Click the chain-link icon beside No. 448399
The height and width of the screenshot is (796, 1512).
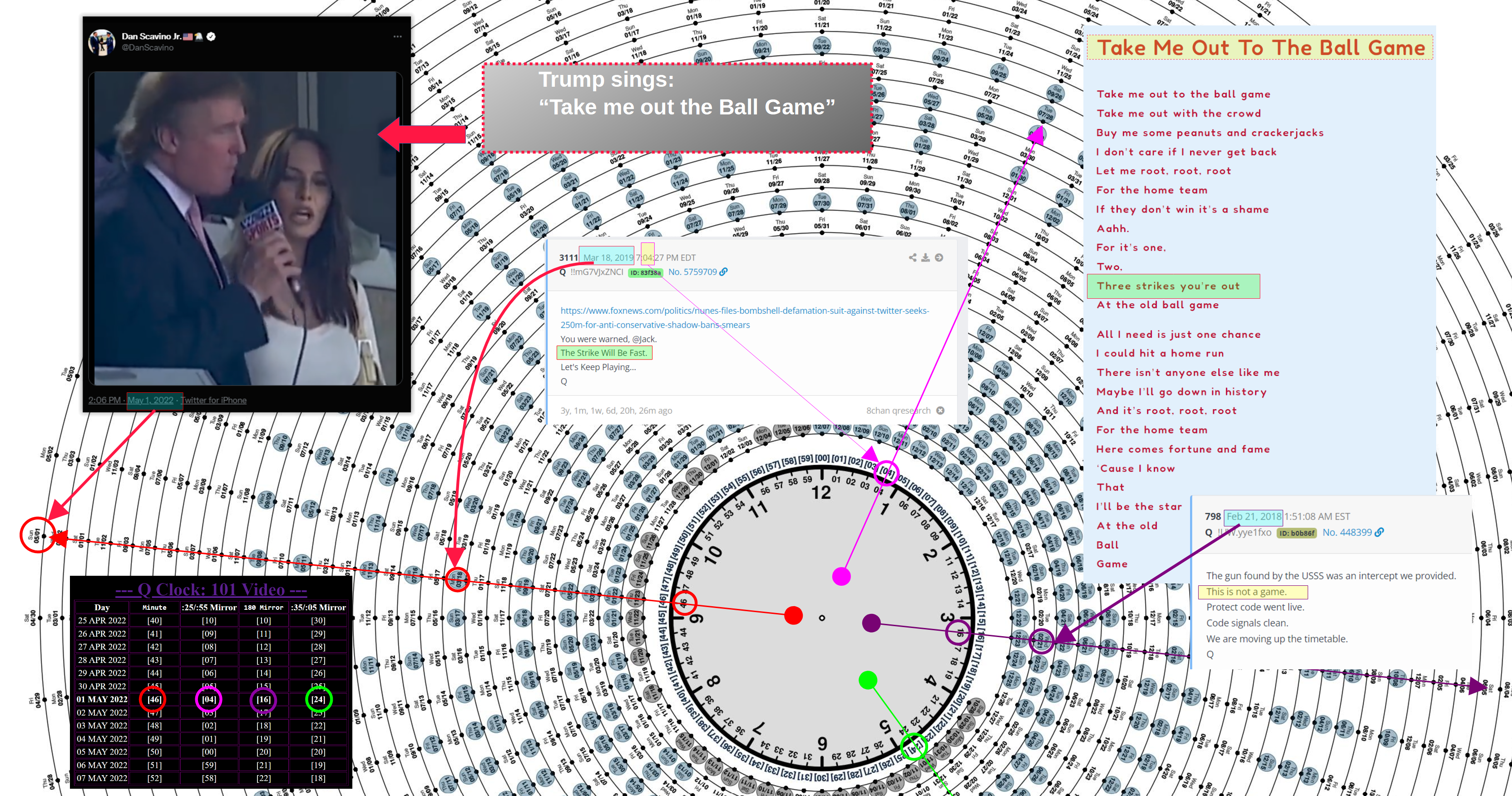pyautogui.click(x=1379, y=532)
